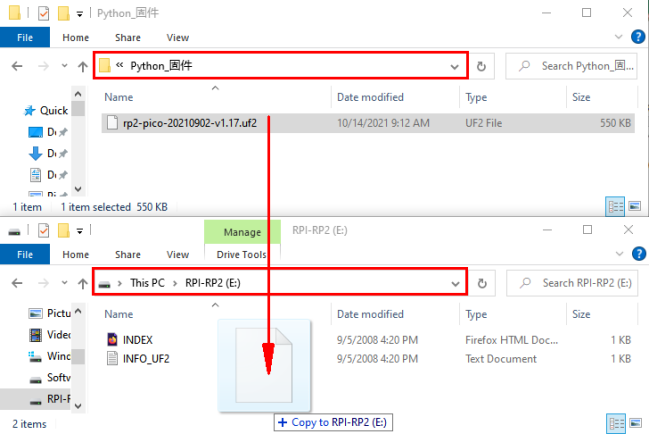Open the pinned Documents folder with page icon
The width and height of the screenshot is (650, 434).
coord(47,175)
